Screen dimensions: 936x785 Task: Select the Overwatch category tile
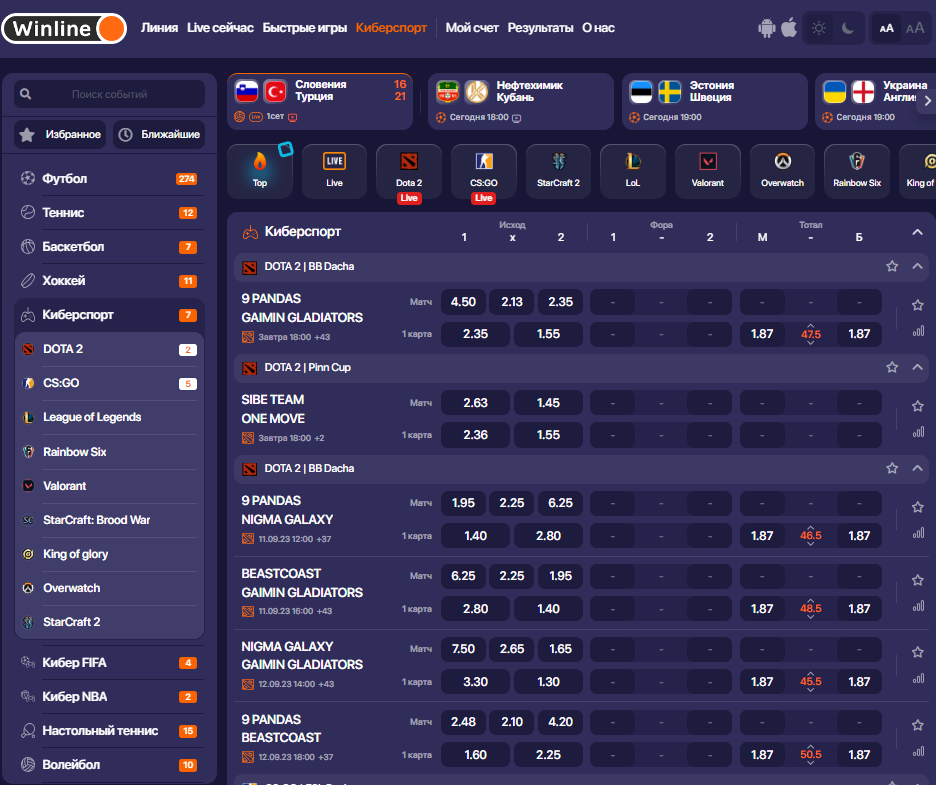(782, 171)
